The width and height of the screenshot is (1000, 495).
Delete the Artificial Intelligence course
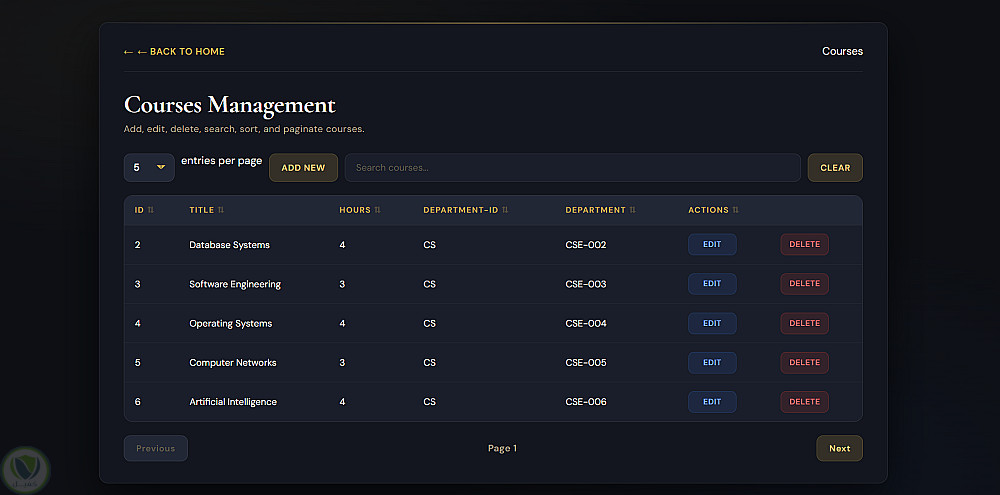click(804, 402)
